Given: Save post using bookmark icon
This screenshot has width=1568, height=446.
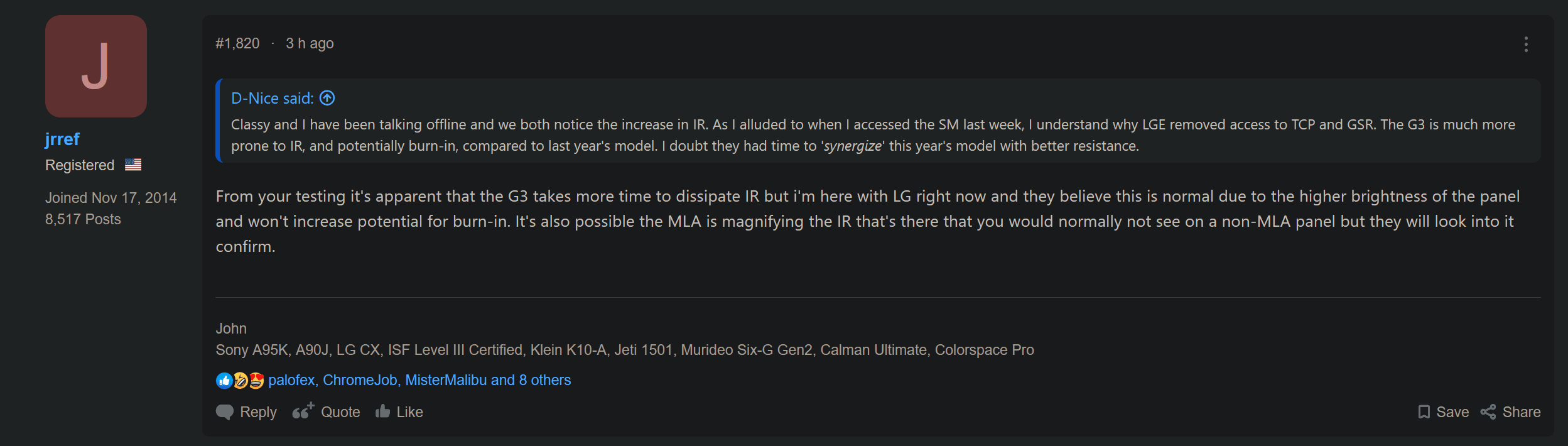Looking at the screenshot, I should click(x=1424, y=412).
